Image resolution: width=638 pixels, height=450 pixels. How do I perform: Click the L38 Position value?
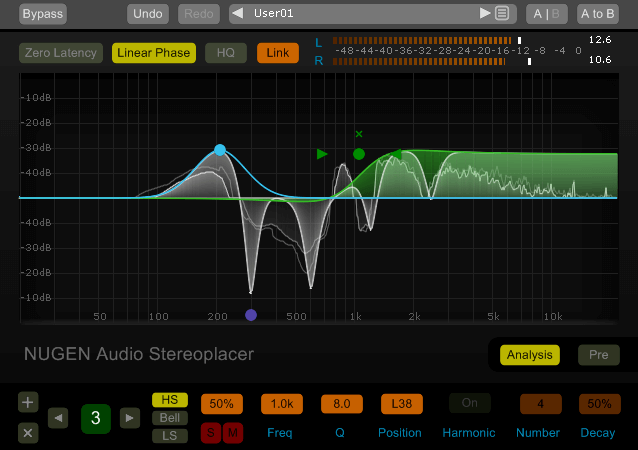click(x=402, y=404)
